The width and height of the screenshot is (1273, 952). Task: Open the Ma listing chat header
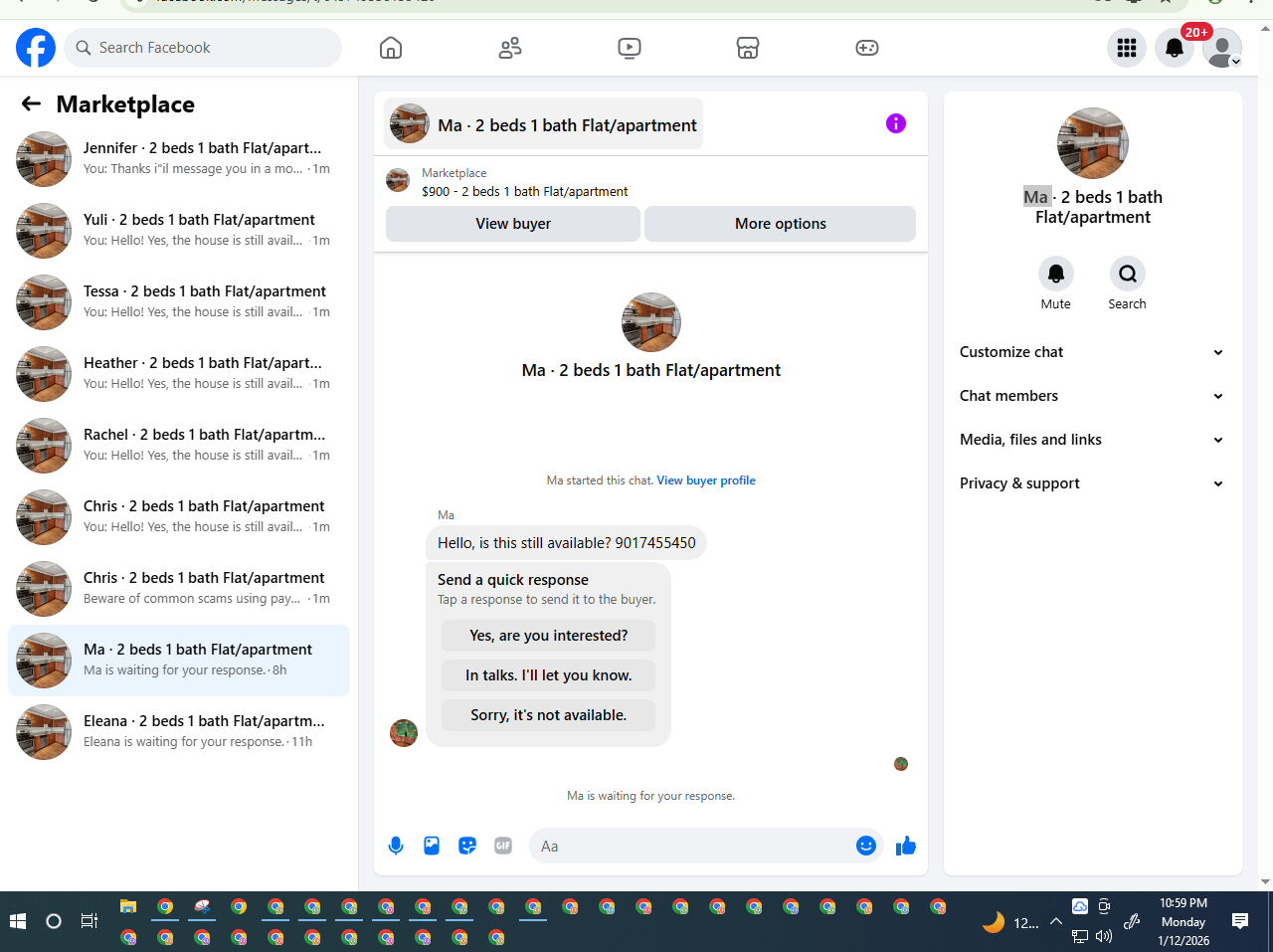click(544, 124)
